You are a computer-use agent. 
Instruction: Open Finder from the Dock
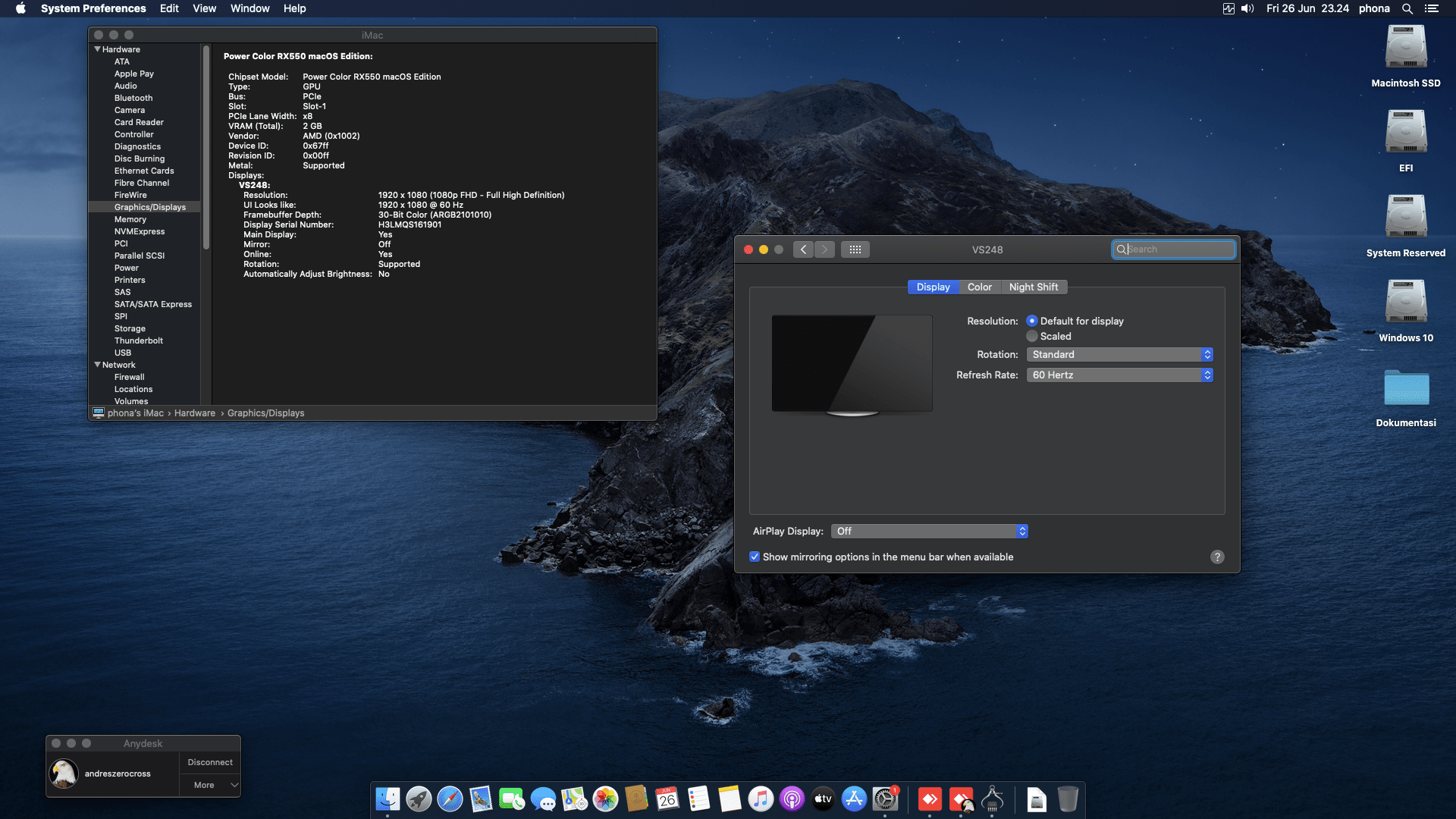(x=388, y=799)
